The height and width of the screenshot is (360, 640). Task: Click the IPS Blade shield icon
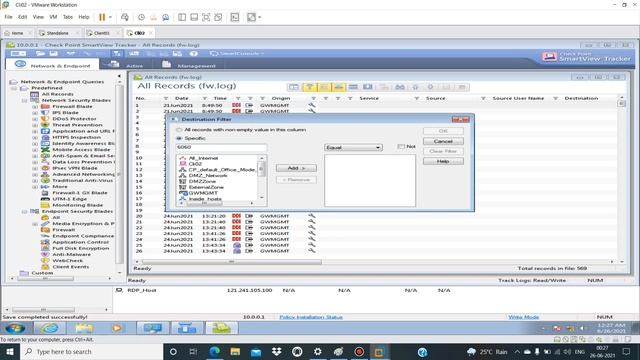[x=45, y=113]
